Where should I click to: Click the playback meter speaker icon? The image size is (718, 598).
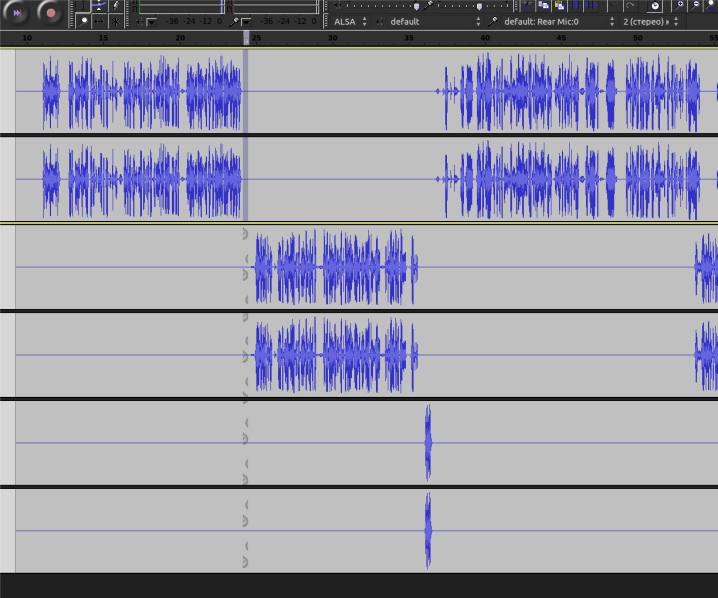[x=140, y=22]
